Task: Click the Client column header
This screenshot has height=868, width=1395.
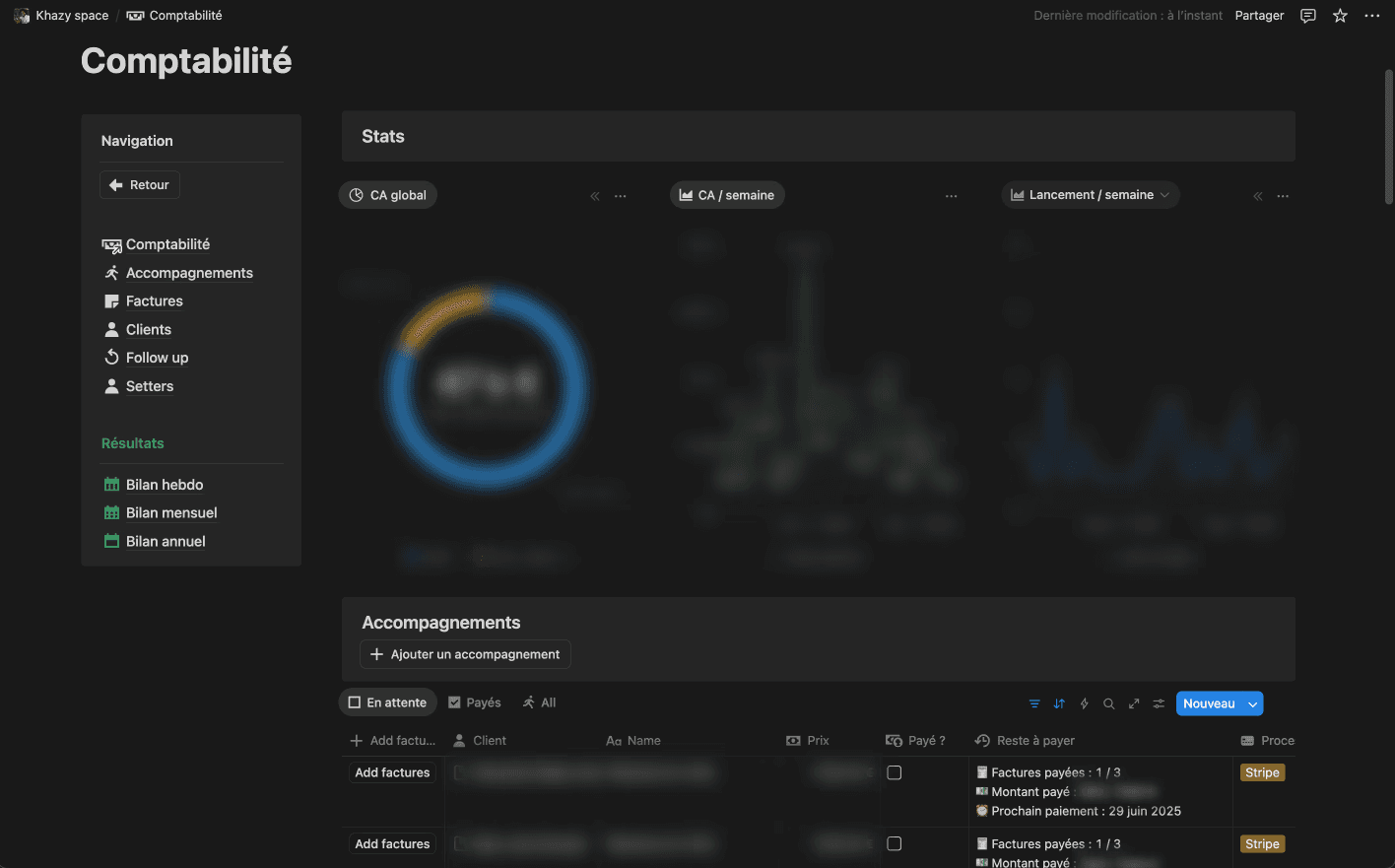Action: click(480, 741)
